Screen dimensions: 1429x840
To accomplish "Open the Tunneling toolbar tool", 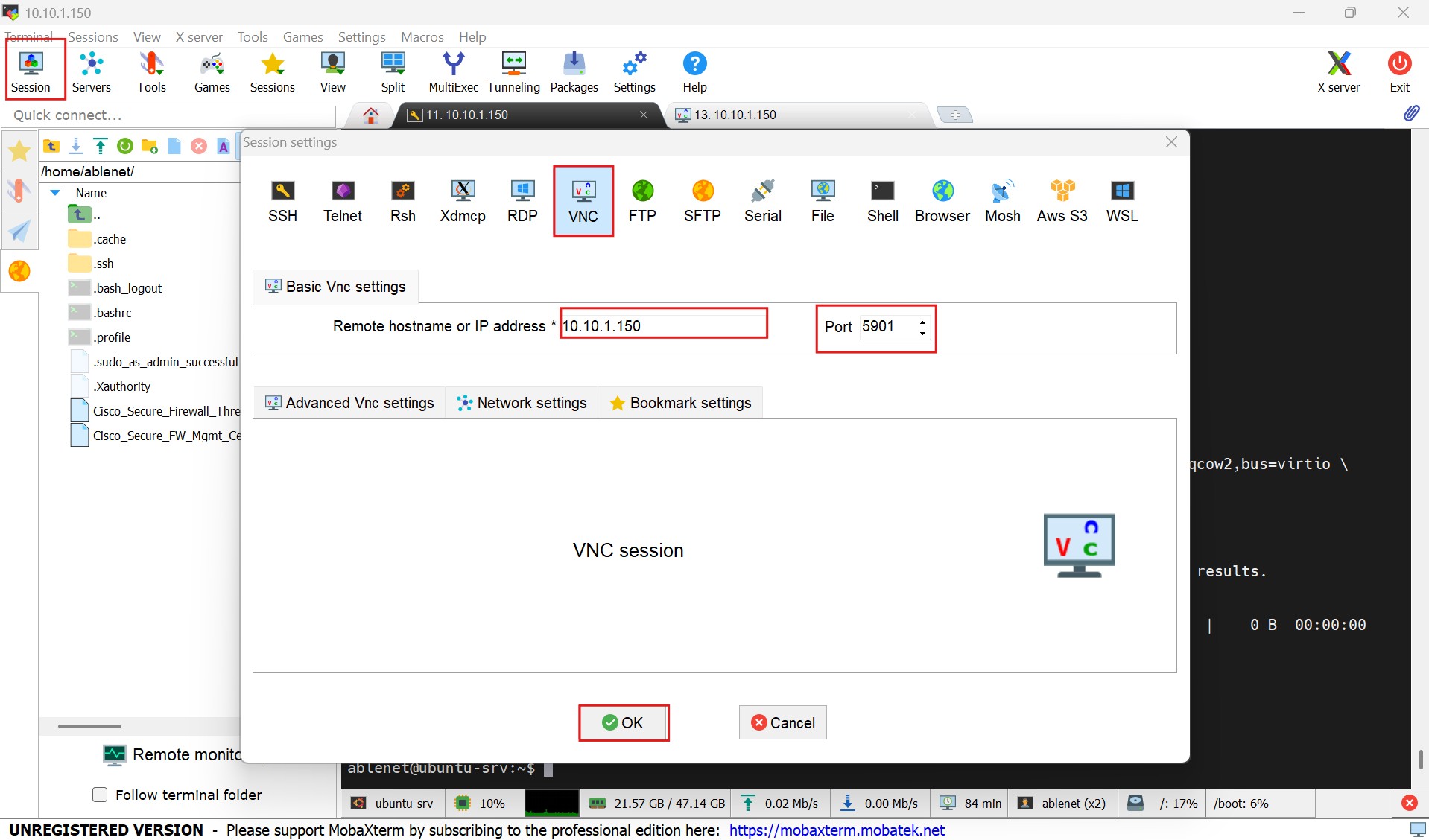I will pyautogui.click(x=513, y=72).
